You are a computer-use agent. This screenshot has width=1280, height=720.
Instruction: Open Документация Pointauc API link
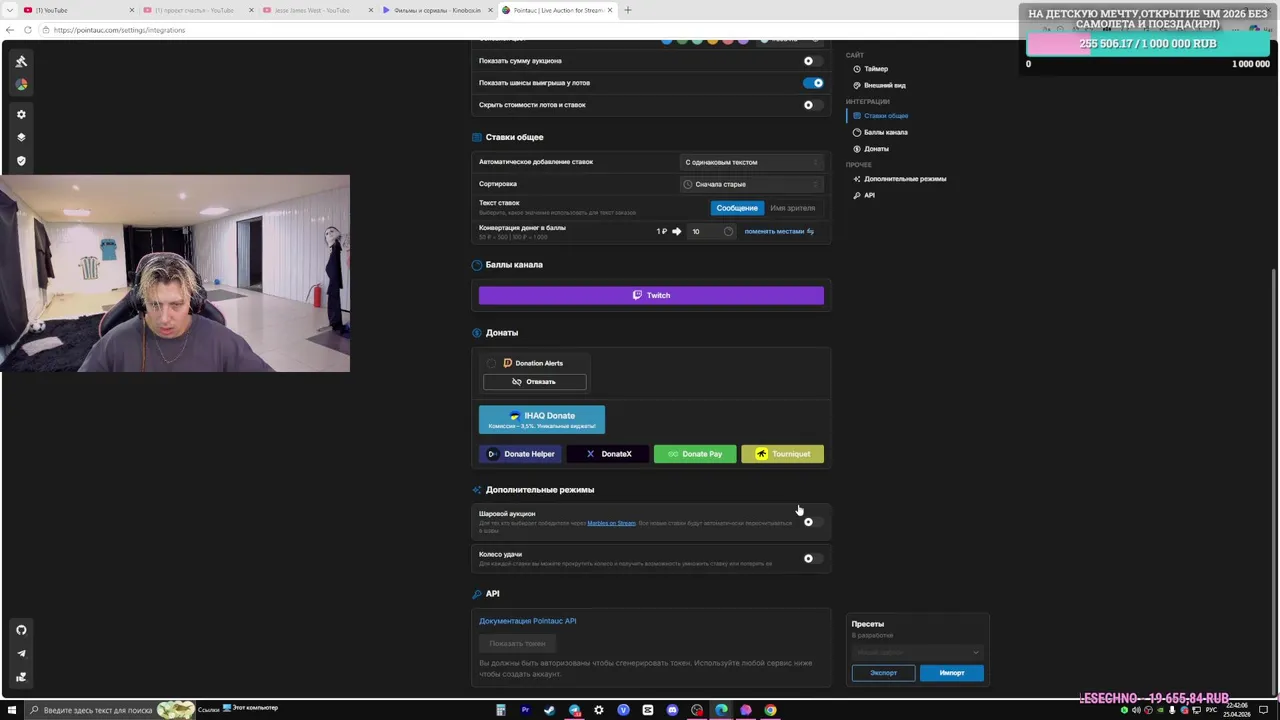point(528,621)
